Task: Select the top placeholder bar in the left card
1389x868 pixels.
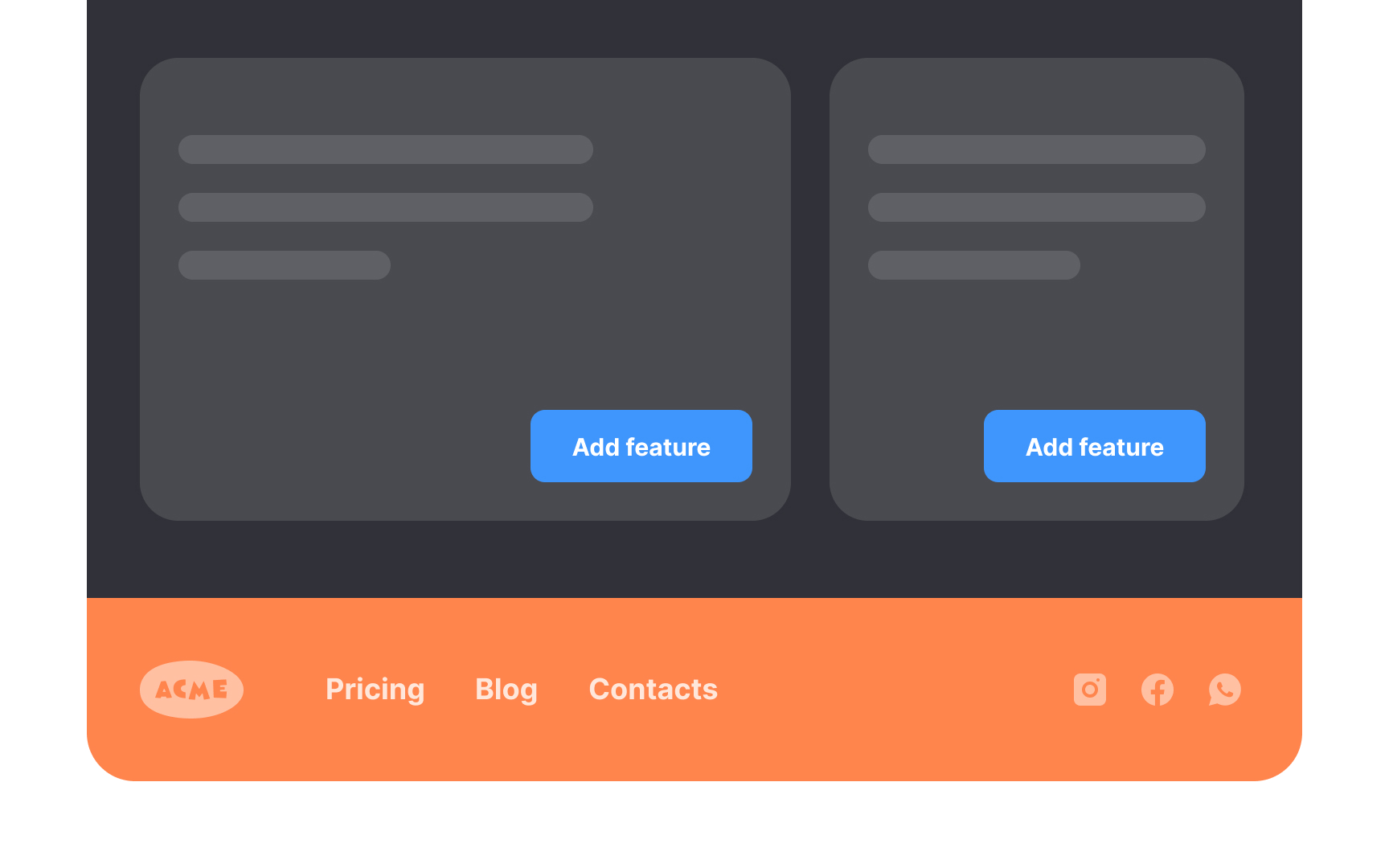Action: (x=386, y=149)
